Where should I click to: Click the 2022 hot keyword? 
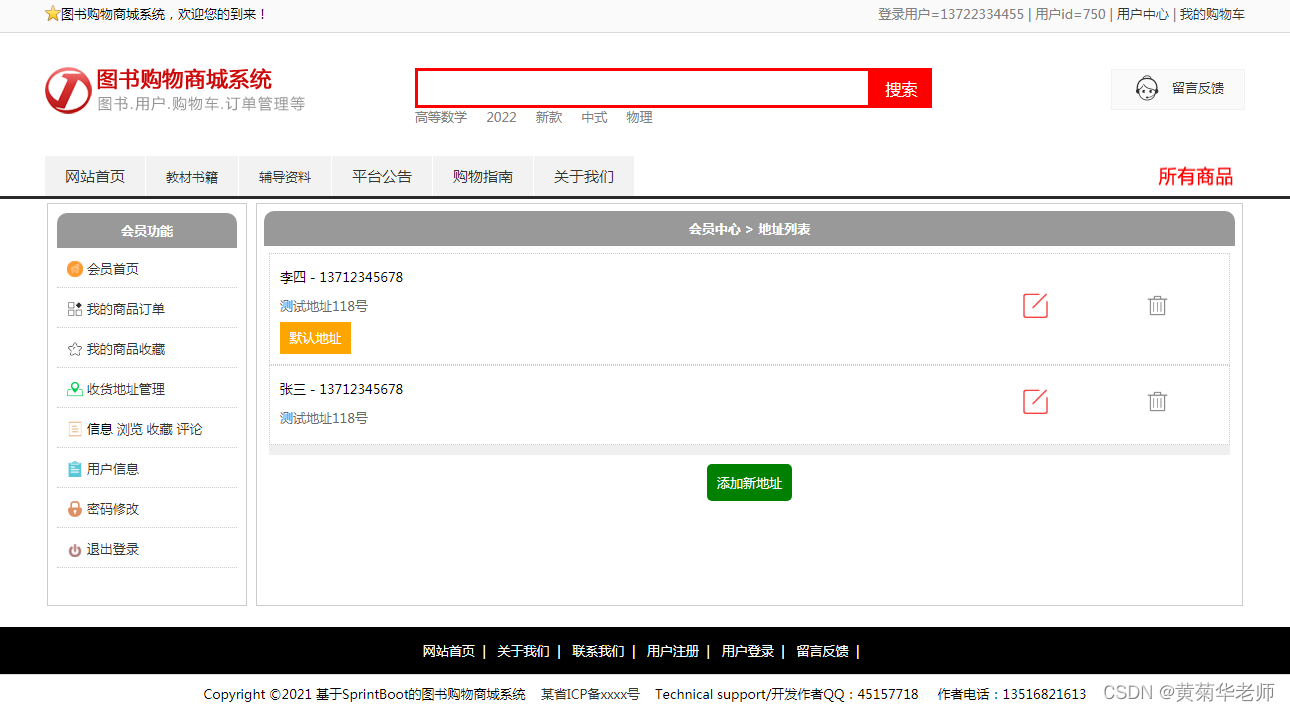[502, 117]
